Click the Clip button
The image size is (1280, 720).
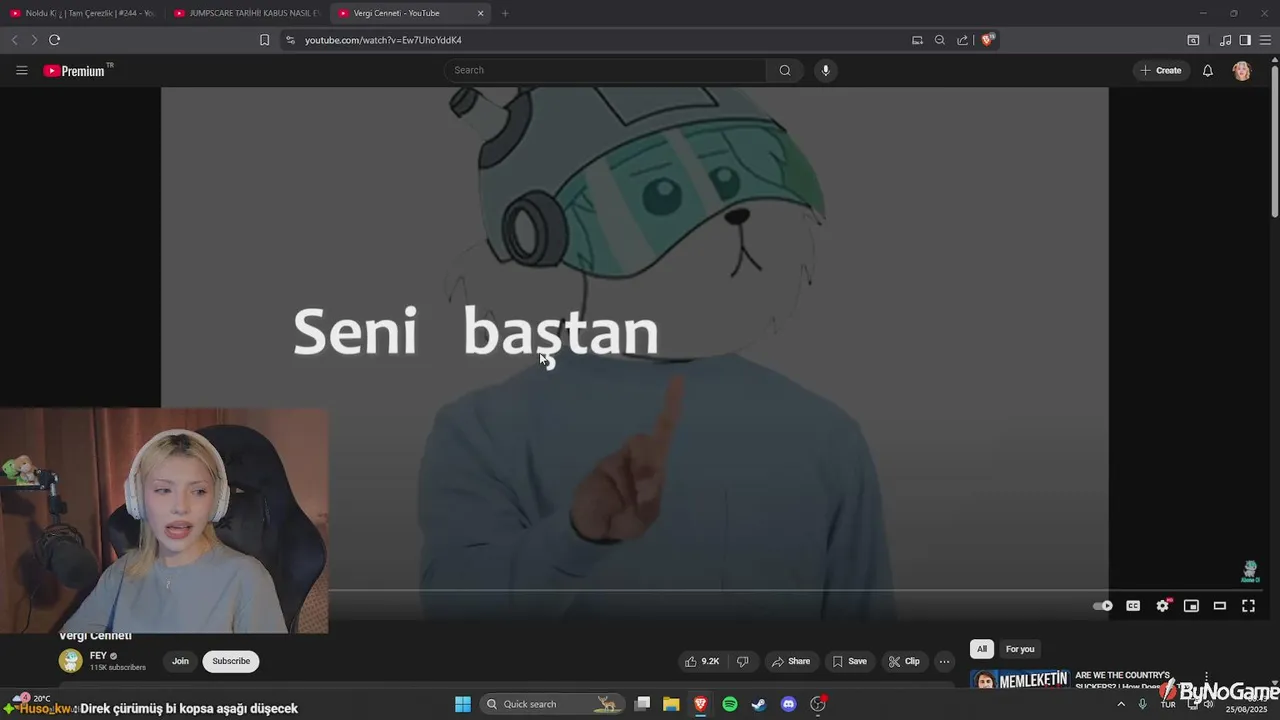point(904,661)
